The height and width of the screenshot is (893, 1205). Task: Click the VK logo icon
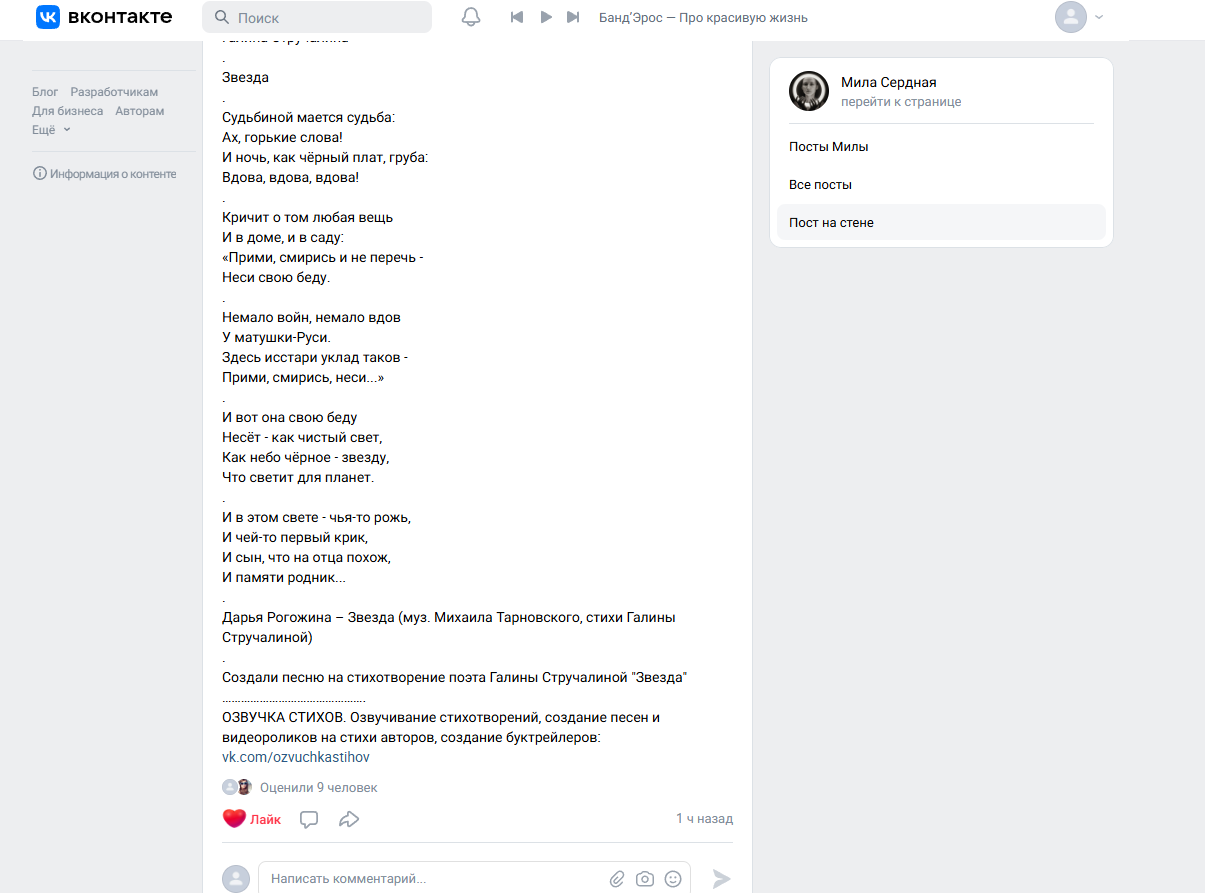coord(48,17)
